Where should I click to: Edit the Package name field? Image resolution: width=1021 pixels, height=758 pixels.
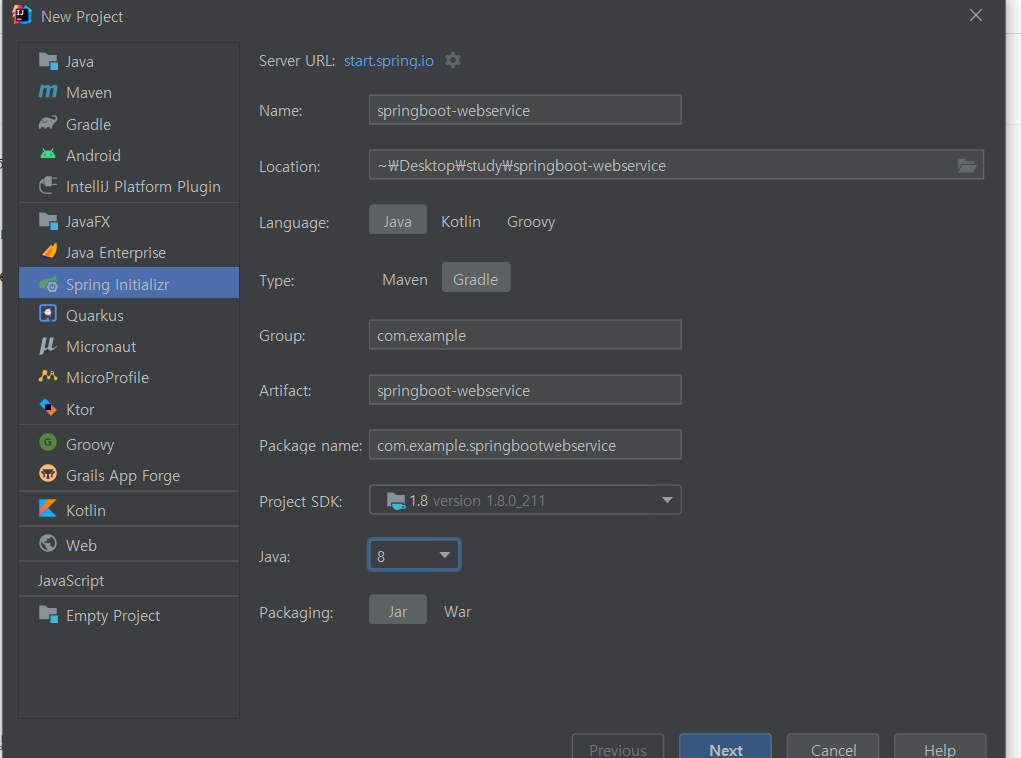click(x=525, y=445)
